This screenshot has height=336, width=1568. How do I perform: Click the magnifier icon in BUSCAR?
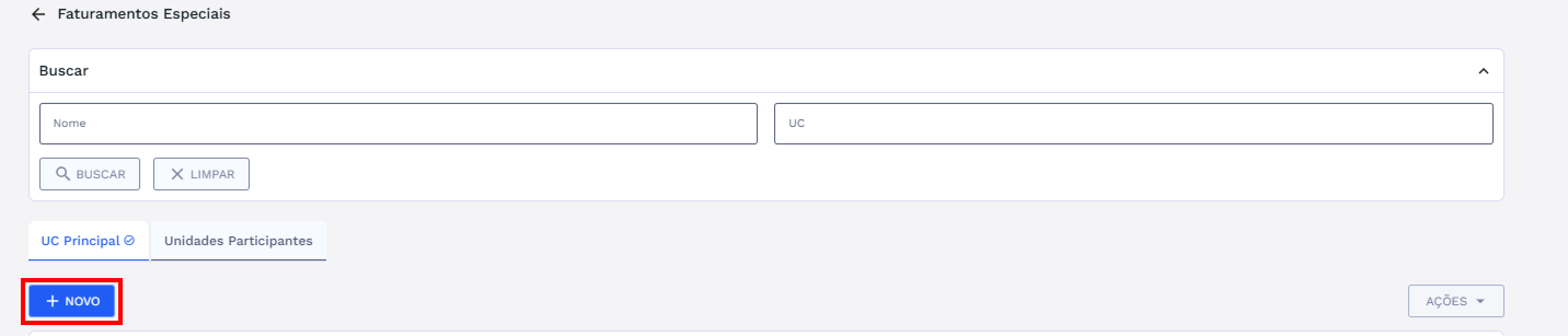click(62, 174)
